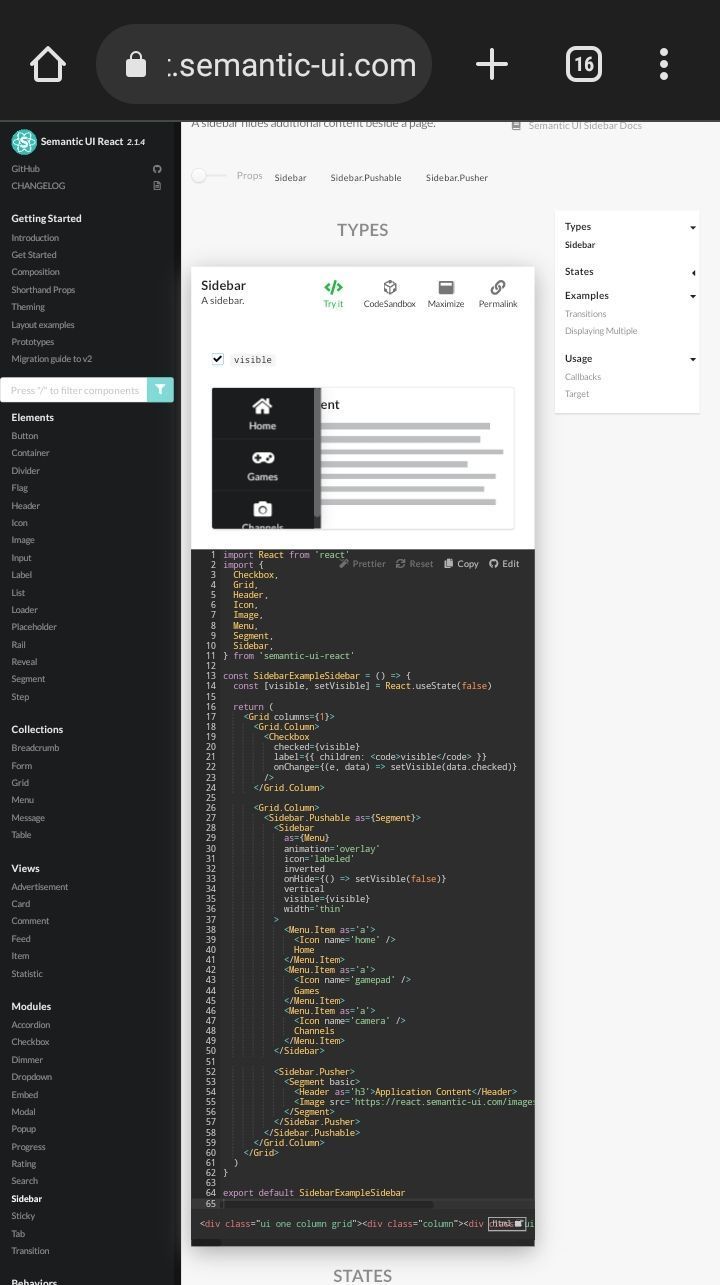This screenshot has width=720, height=1285.
Task: Open the Breadcrumb collection page
Action: click(35, 748)
